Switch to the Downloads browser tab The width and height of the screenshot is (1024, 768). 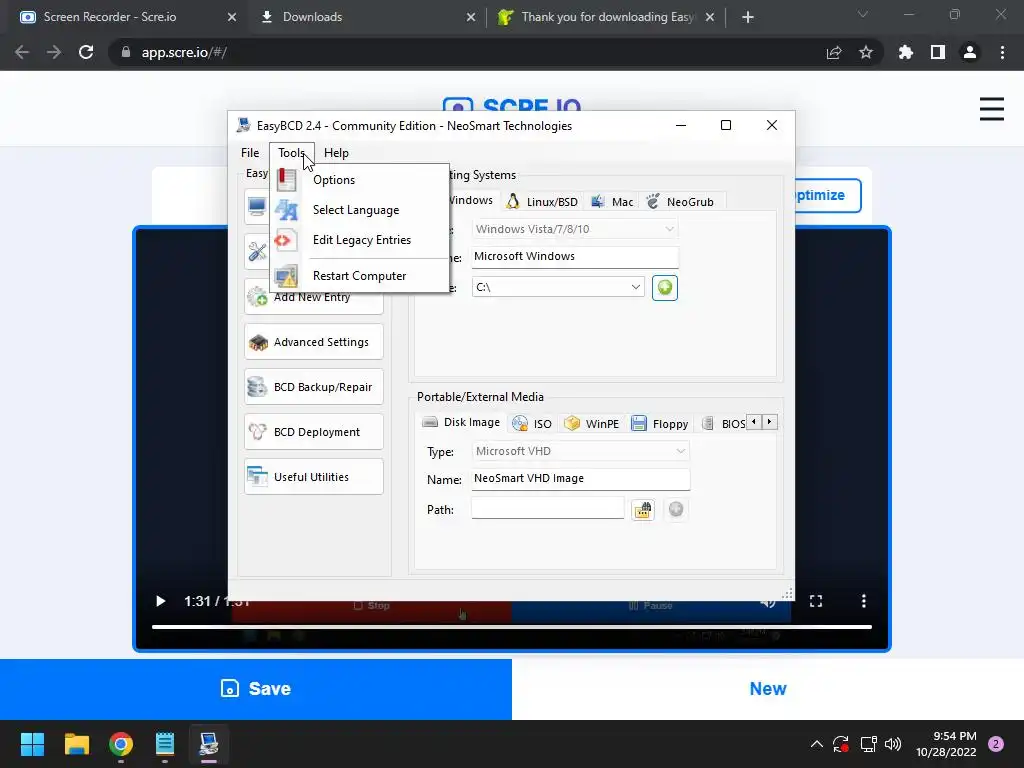tap(367, 17)
